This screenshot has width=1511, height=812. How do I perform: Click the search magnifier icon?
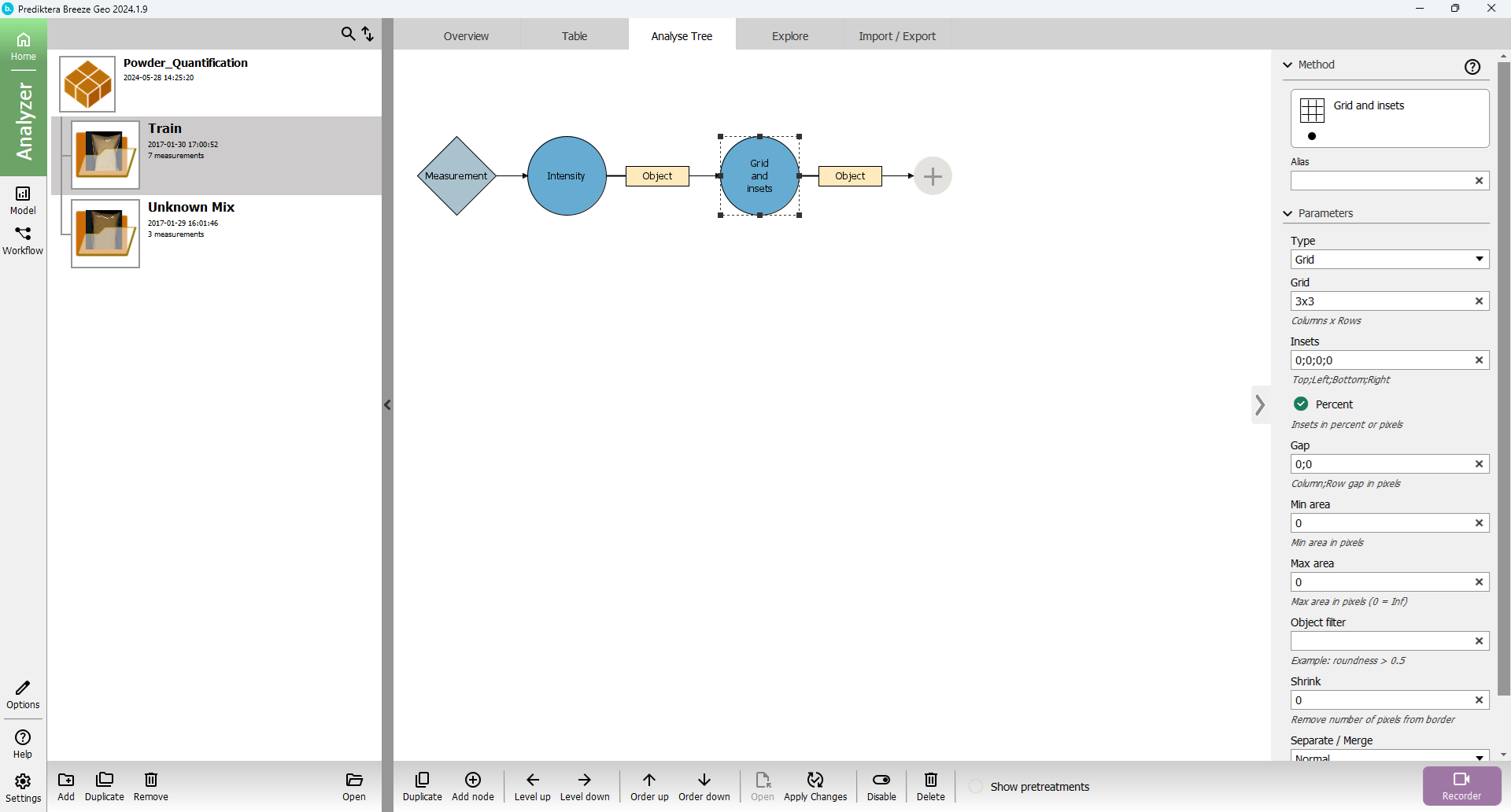(x=348, y=34)
